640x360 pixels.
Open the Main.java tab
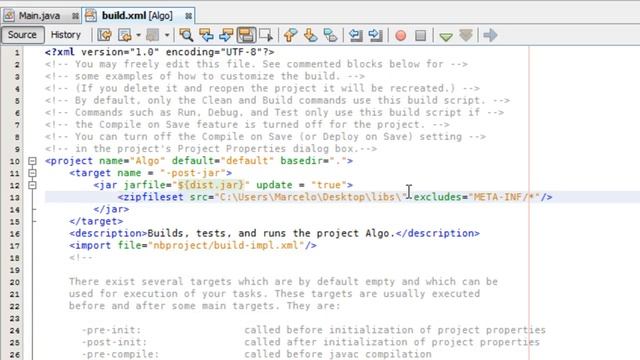click(x=40, y=16)
